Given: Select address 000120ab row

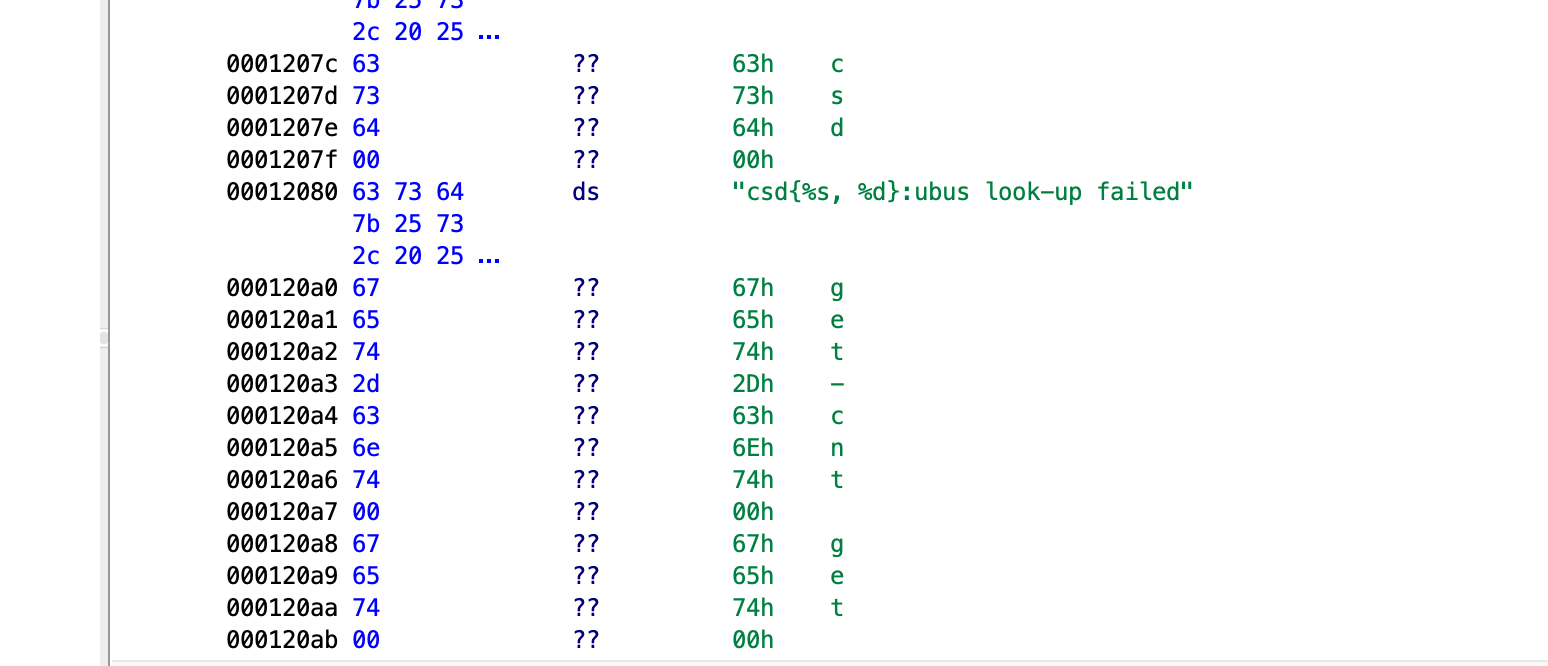Looking at the screenshot, I should click(282, 640).
